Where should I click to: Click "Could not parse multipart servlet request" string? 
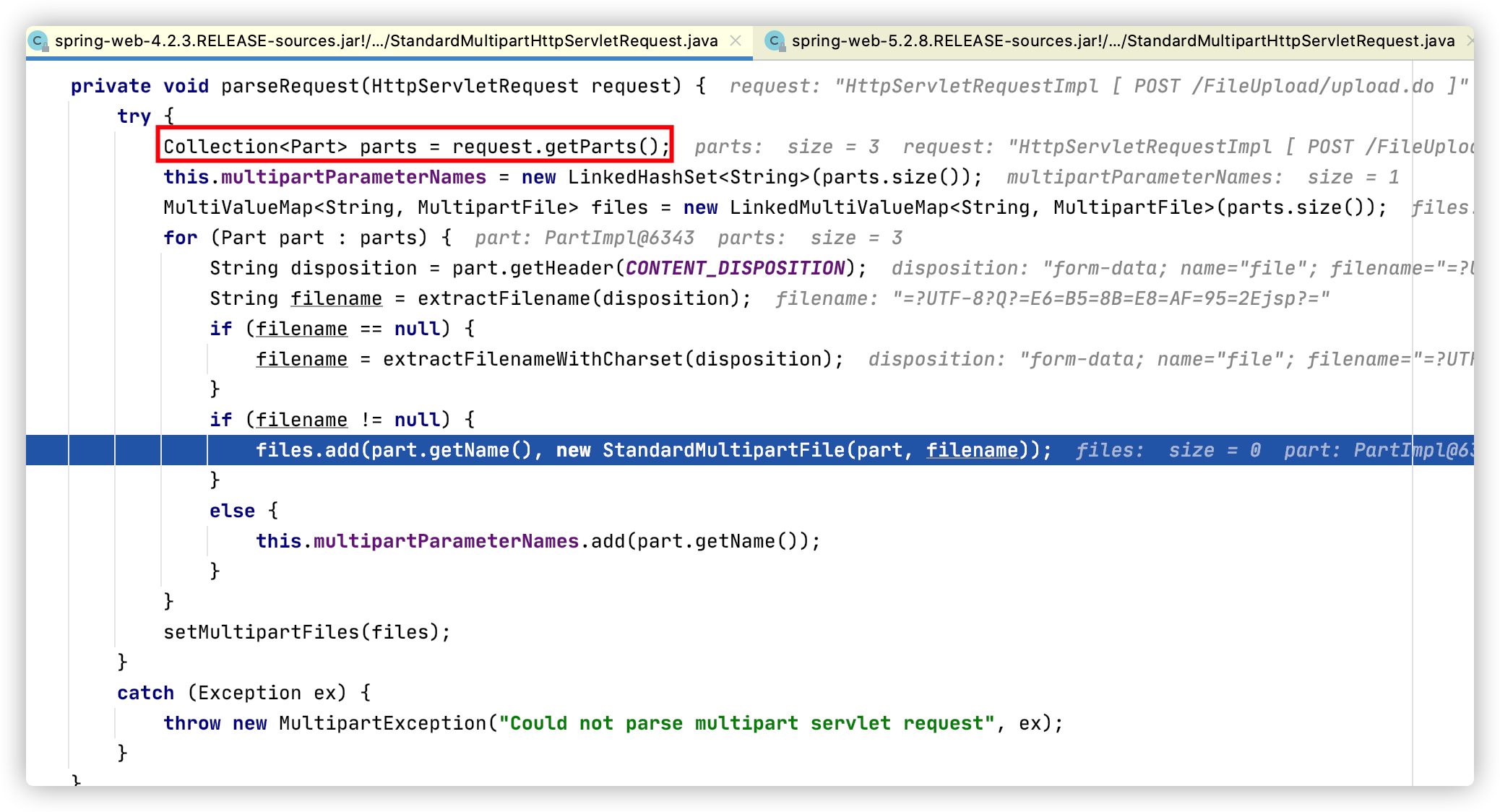[x=746, y=723]
